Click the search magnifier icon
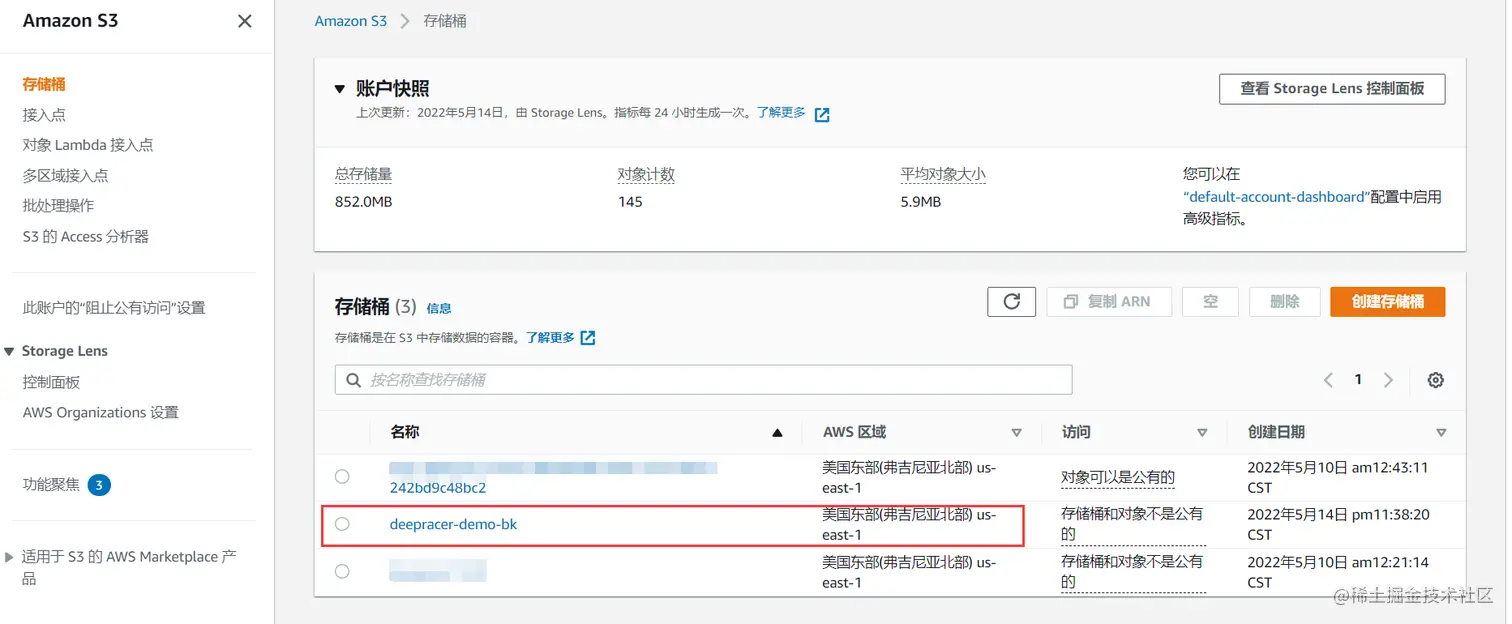The image size is (1512, 624). pyautogui.click(x=353, y=380)
